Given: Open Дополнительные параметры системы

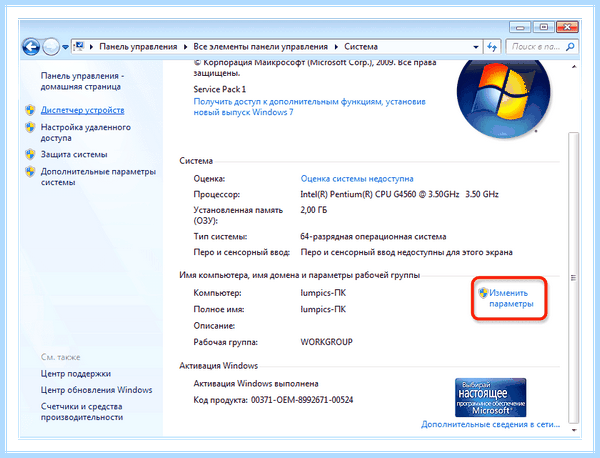Looking at the screenshot, I should 98,177.
